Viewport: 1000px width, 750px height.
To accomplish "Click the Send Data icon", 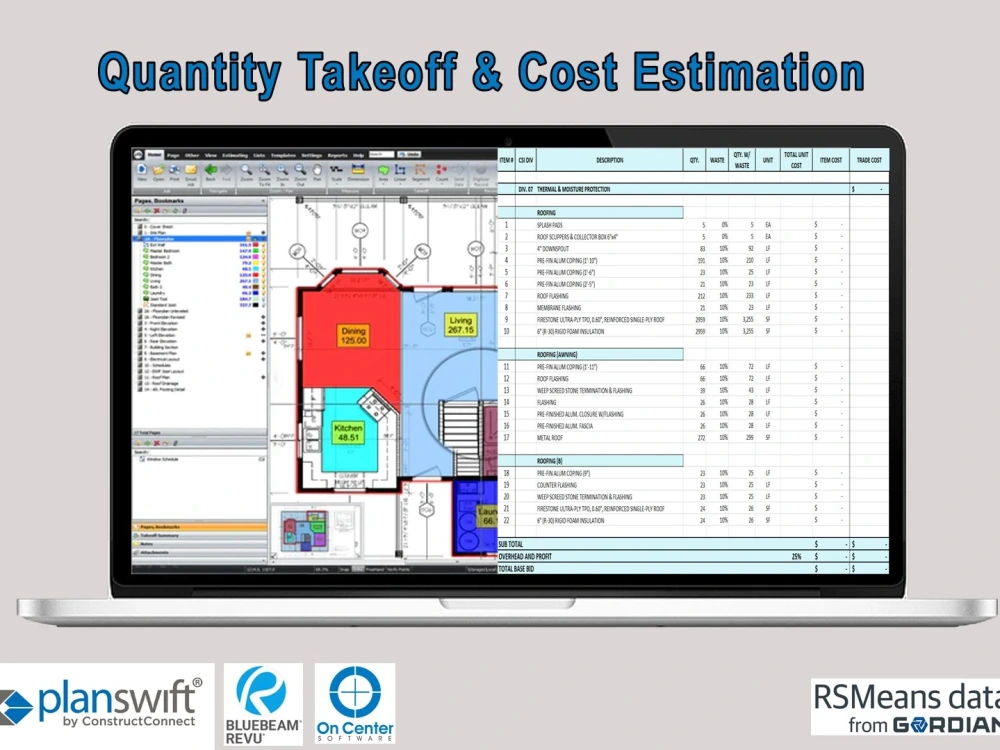I will 458,170.
